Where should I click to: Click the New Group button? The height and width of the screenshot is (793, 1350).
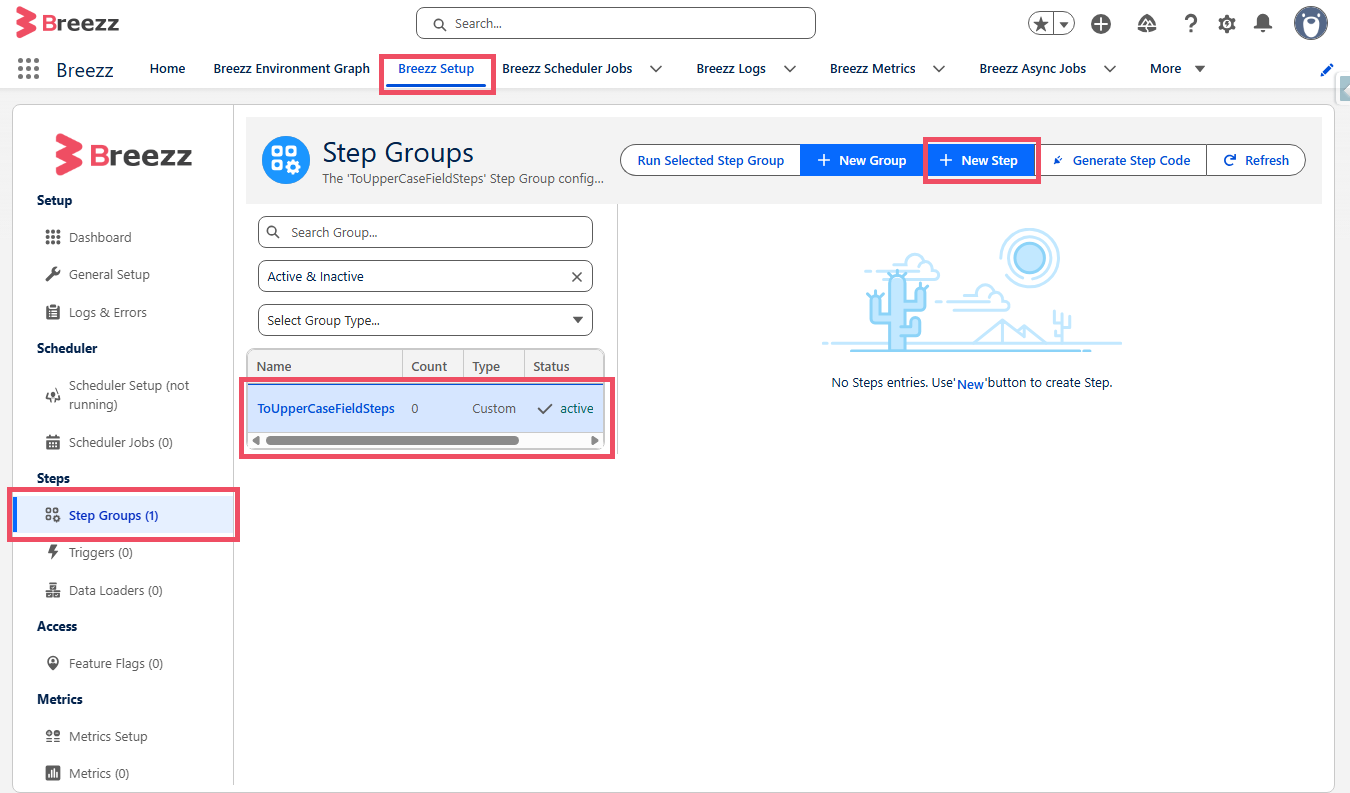[x=862, y=160]
